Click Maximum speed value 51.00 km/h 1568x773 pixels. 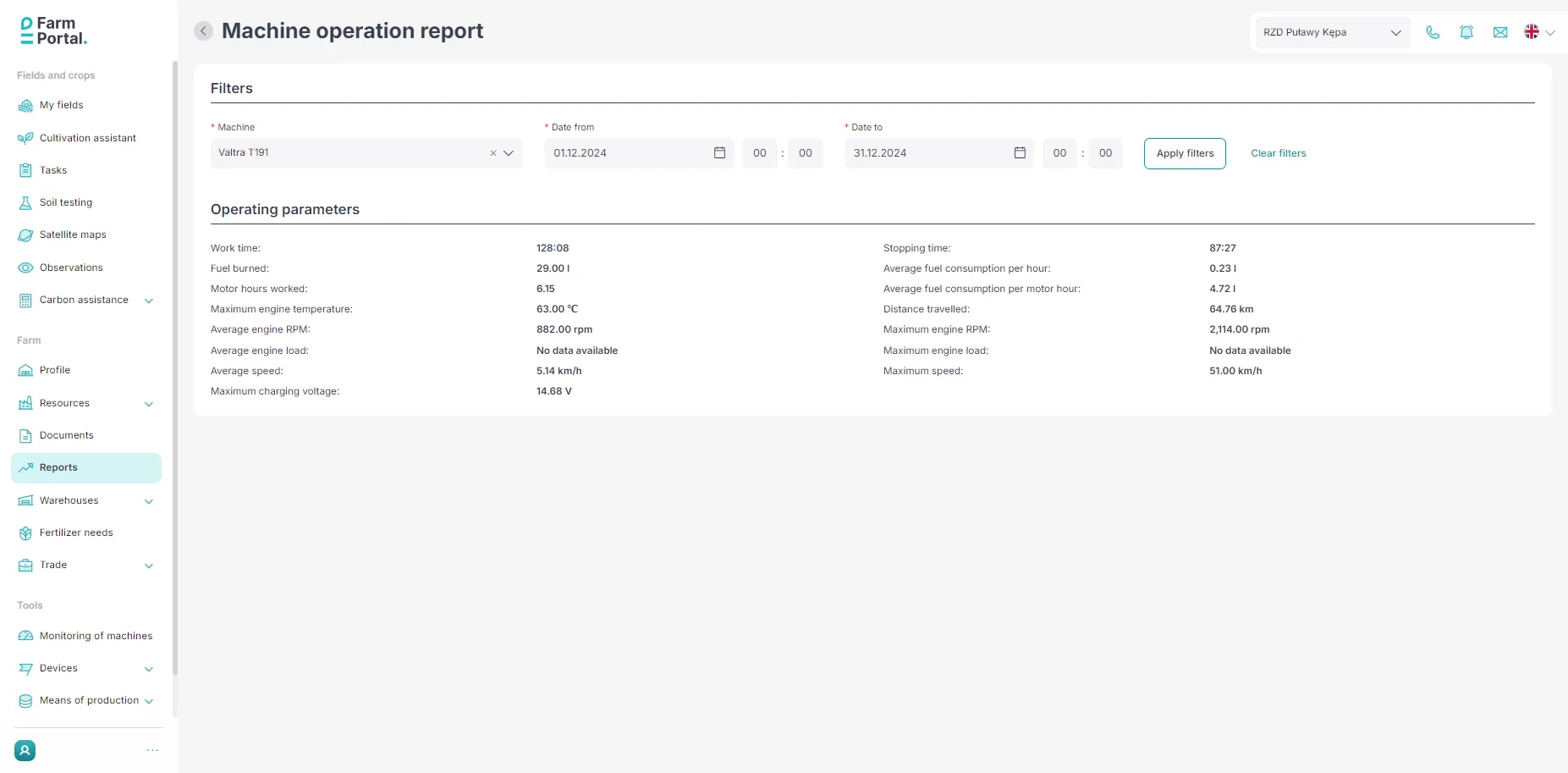[1235, 371]
